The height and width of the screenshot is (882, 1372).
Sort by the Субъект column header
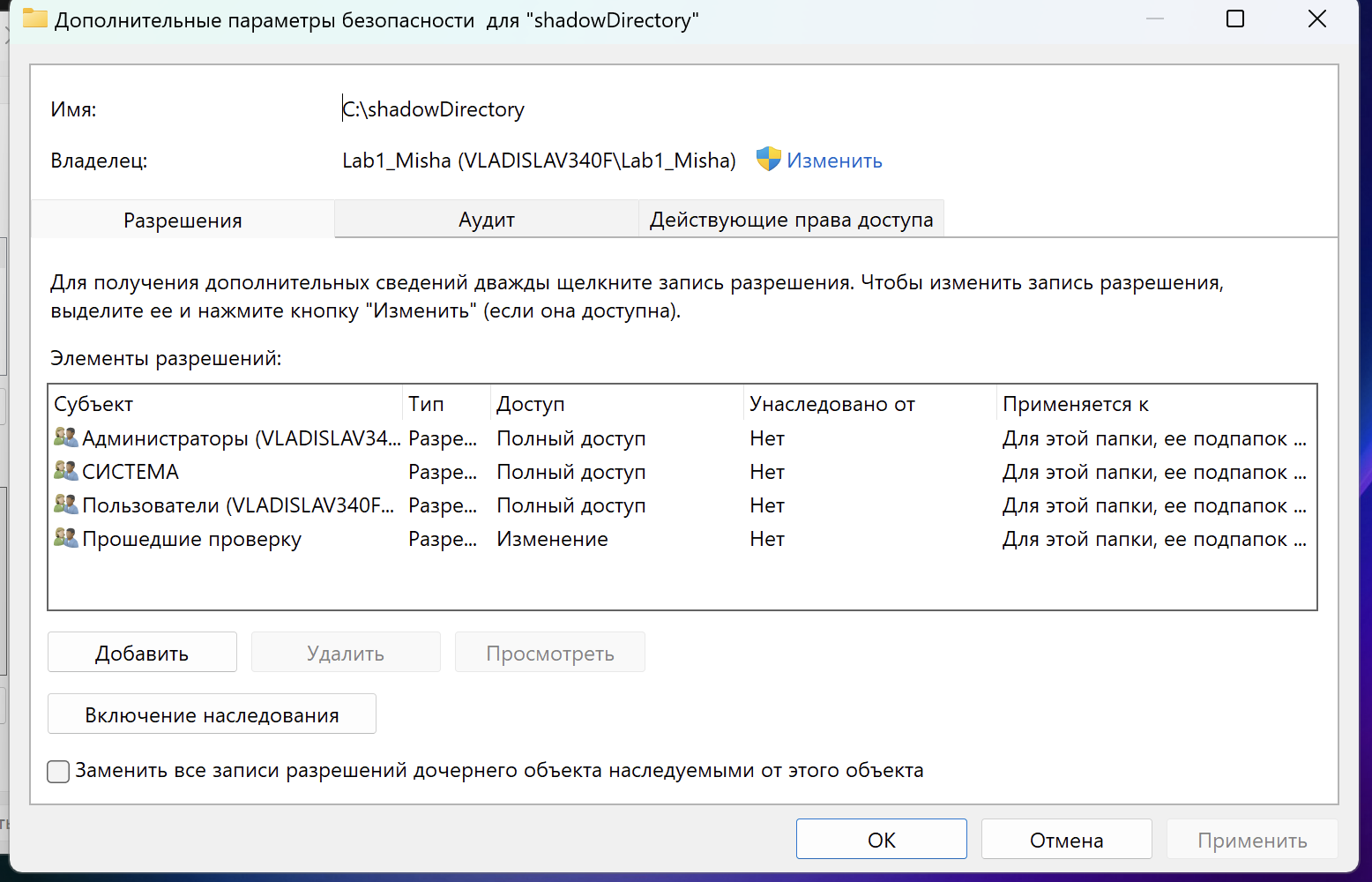[x=93, y=404]
